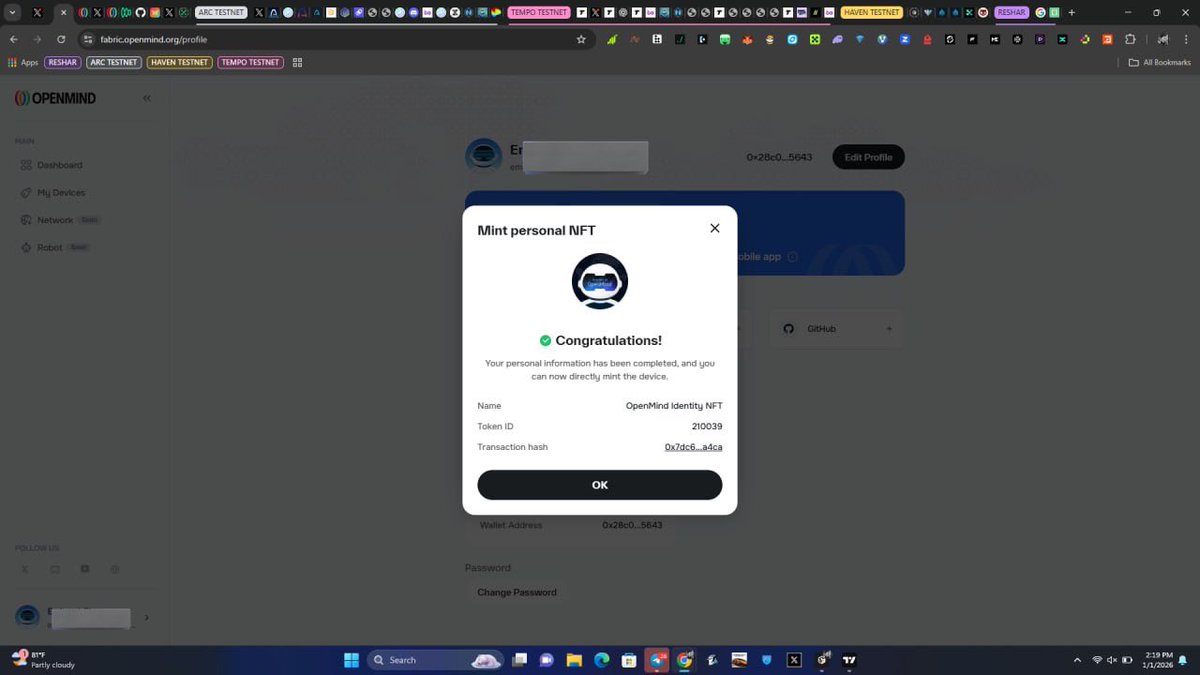Viewport: 1200px width, 675px height.
Task: Open the Wi-Fi network status icon
Action: (x=1097, y=660)
